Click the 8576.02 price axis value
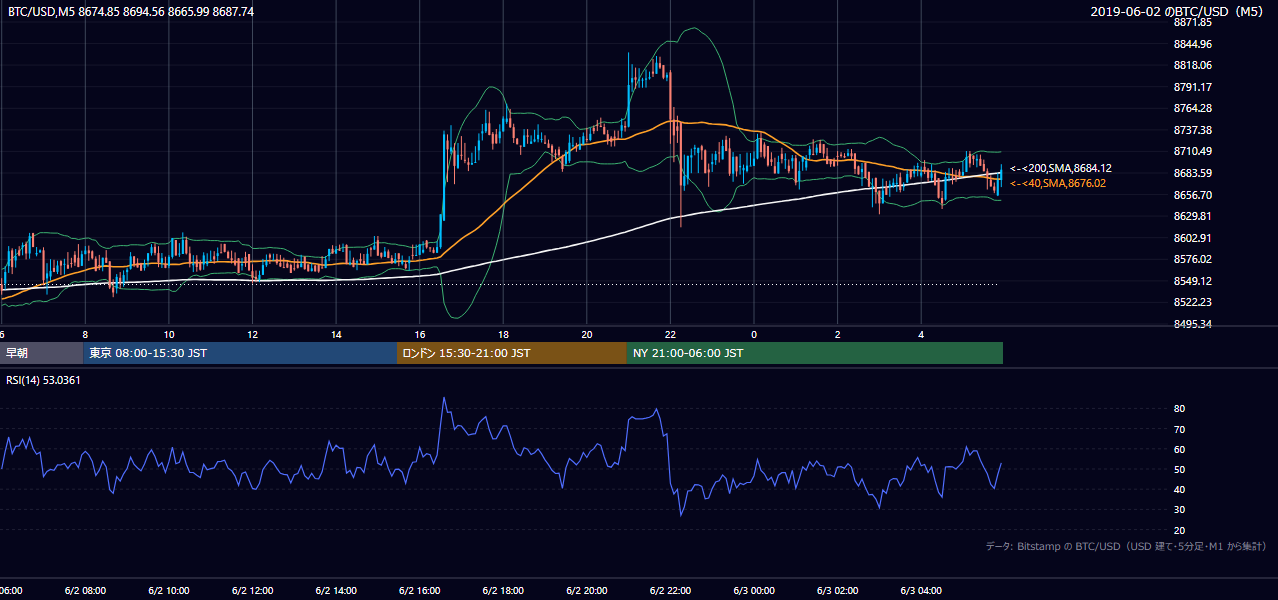The height and width of the screenshot is (600, 1278). pyautogui.click(x=1194, y=259)
